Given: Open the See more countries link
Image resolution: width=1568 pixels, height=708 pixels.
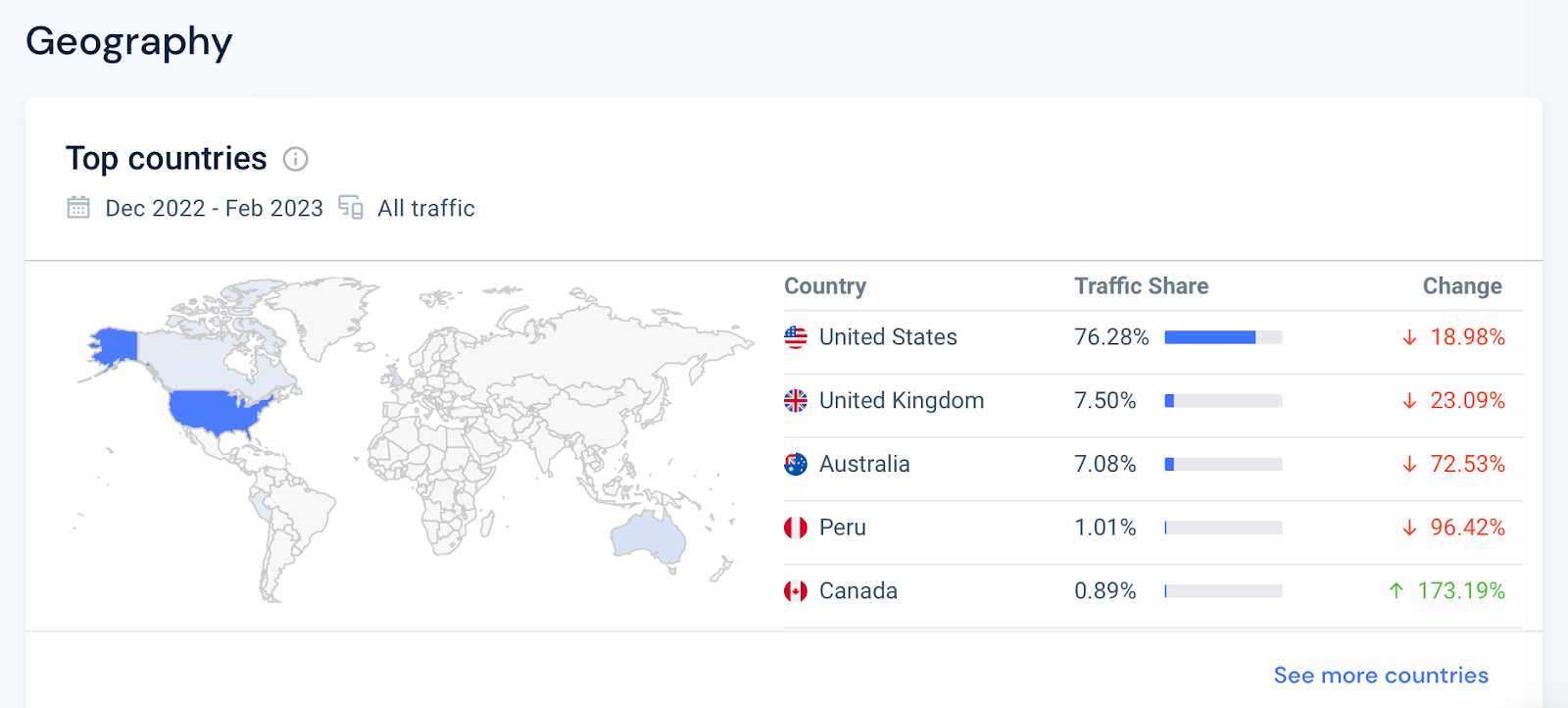Looking at the screenshot, I should [1380, 676].
